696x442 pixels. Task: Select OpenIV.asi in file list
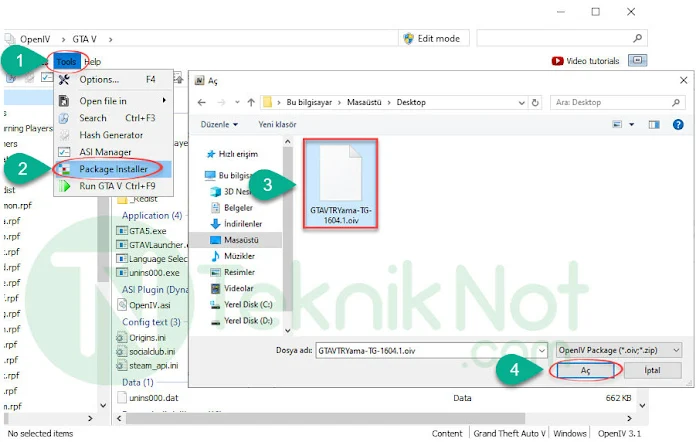pyautogui.click(x=144, y=305)
